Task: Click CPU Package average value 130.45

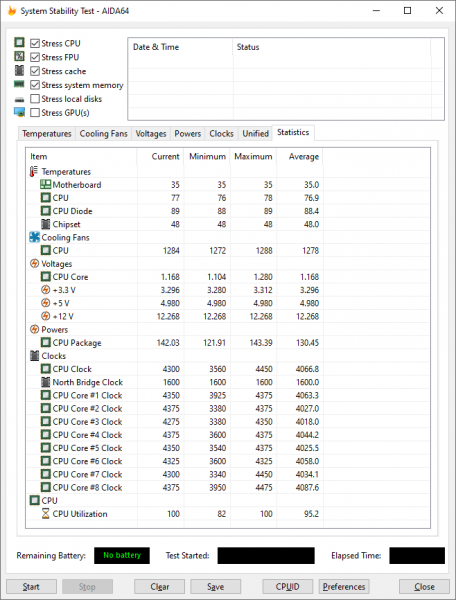Action: [307, 343]
